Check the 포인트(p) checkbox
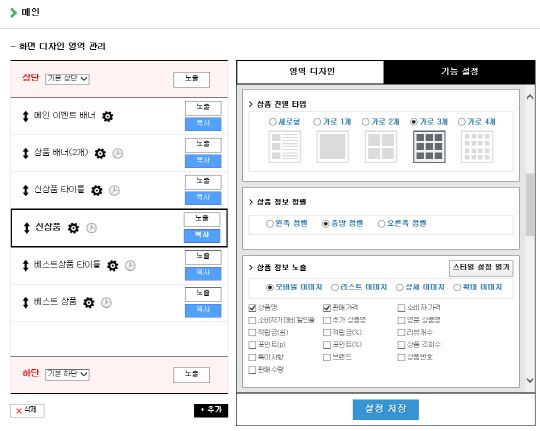This screenshot has height=431, width=540. [252, 345]
